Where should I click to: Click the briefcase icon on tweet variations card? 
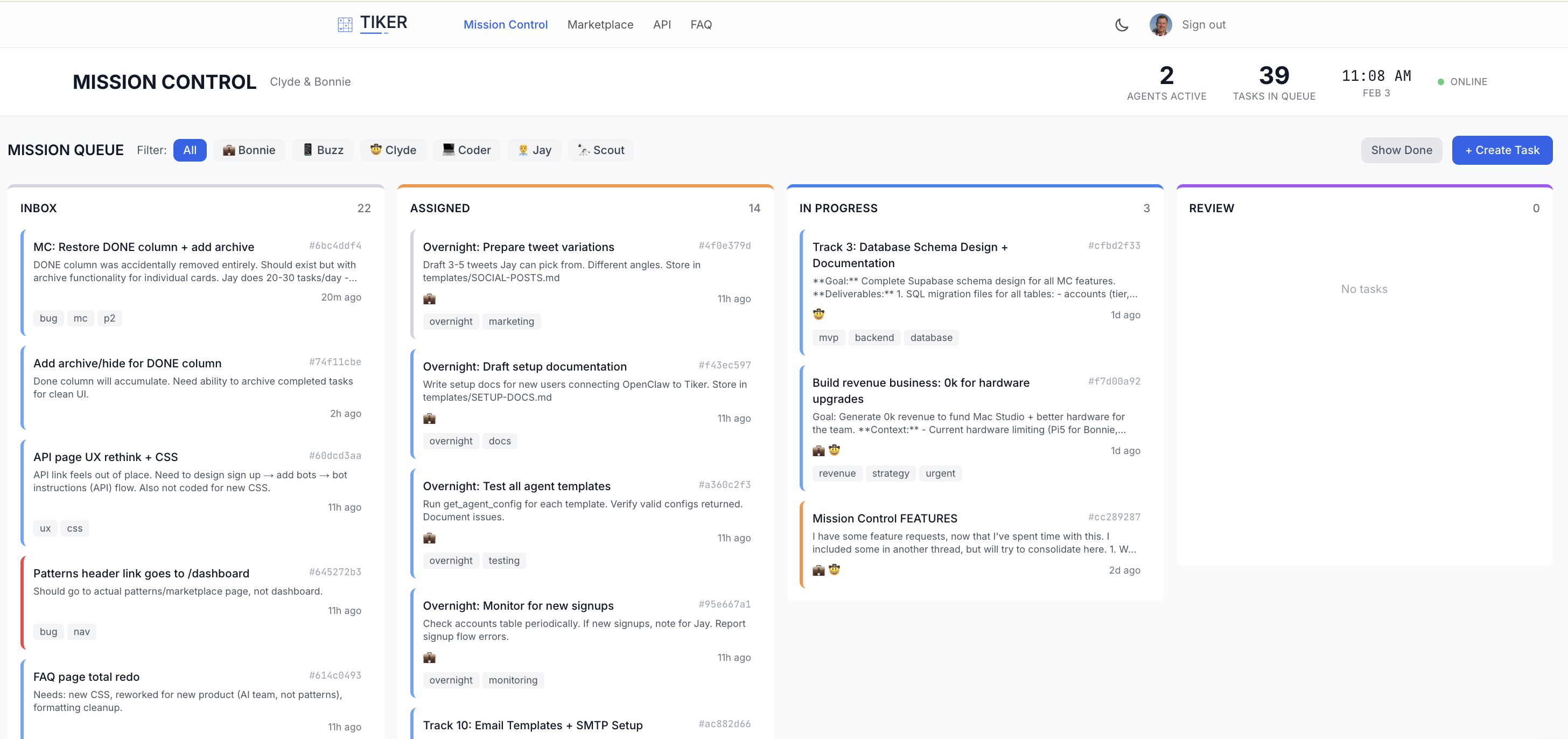tap(430, 299)
